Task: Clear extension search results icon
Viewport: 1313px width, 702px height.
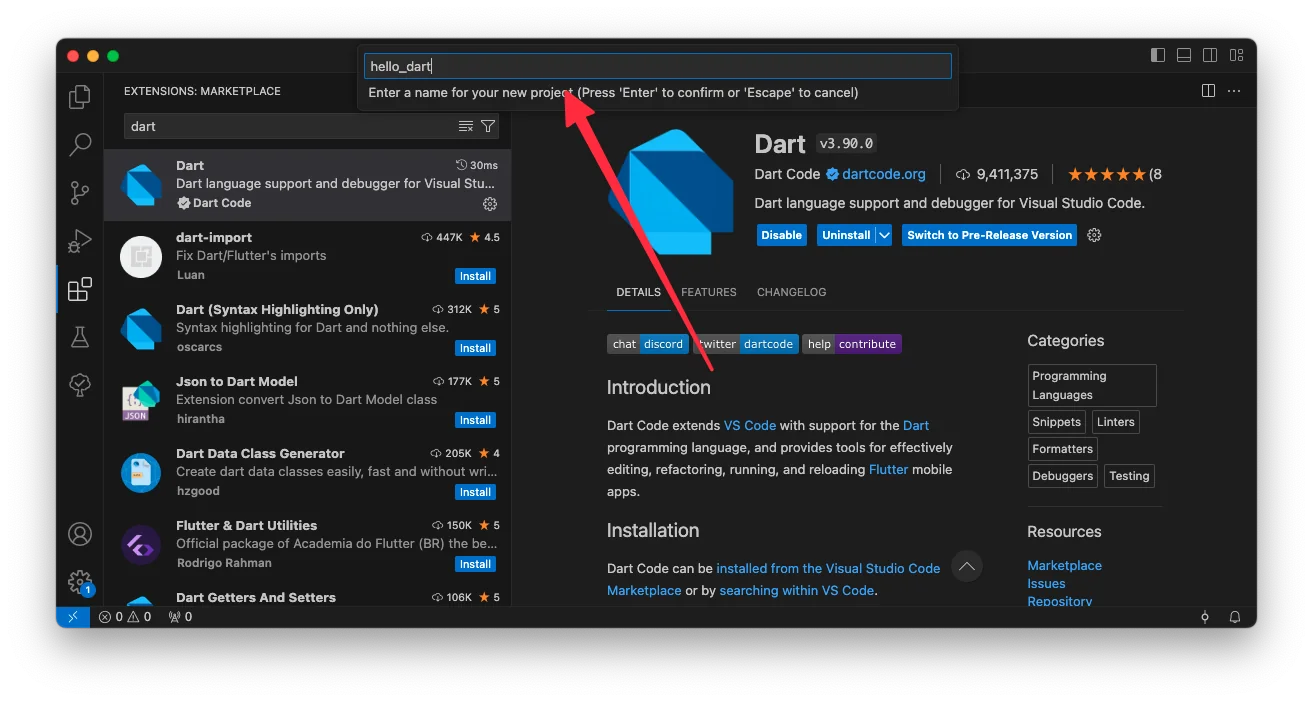Action: pos(466,126)
